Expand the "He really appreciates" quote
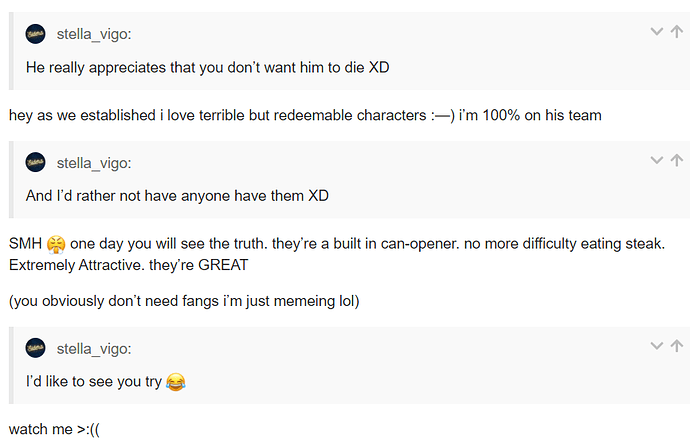This screenshot has height=446, width=690. tap(656, 32)
